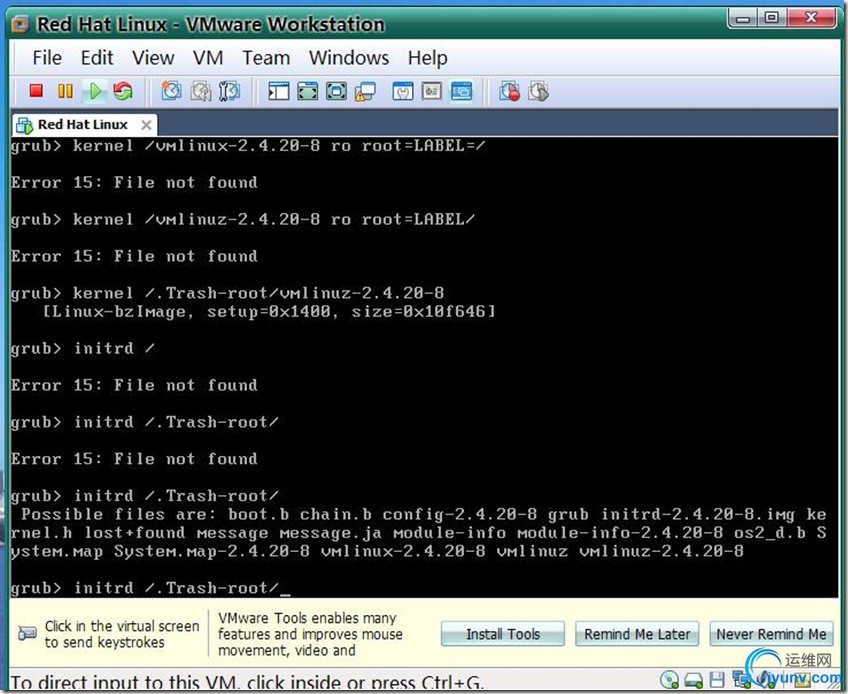
Task: Click the green Power On play button
Action: (x=95, y=91)
